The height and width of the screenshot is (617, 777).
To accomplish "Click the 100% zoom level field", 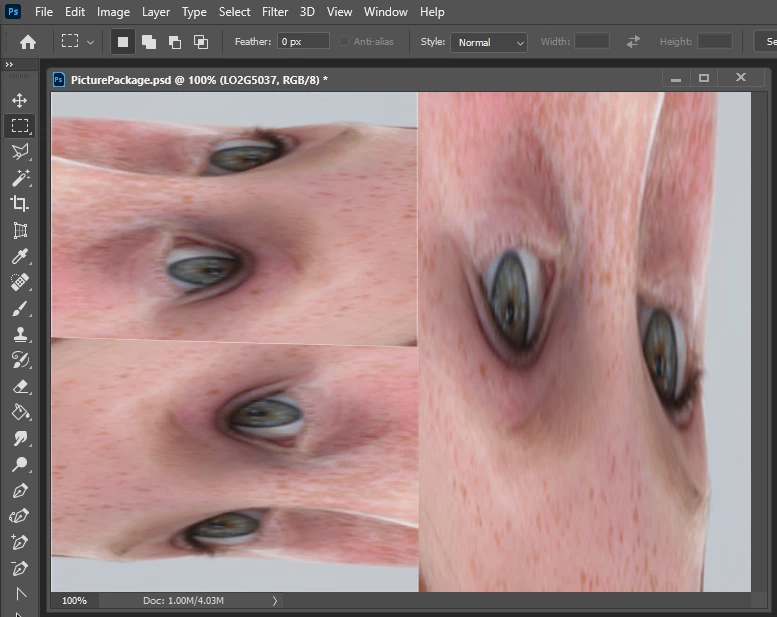I will pos(74,601).
